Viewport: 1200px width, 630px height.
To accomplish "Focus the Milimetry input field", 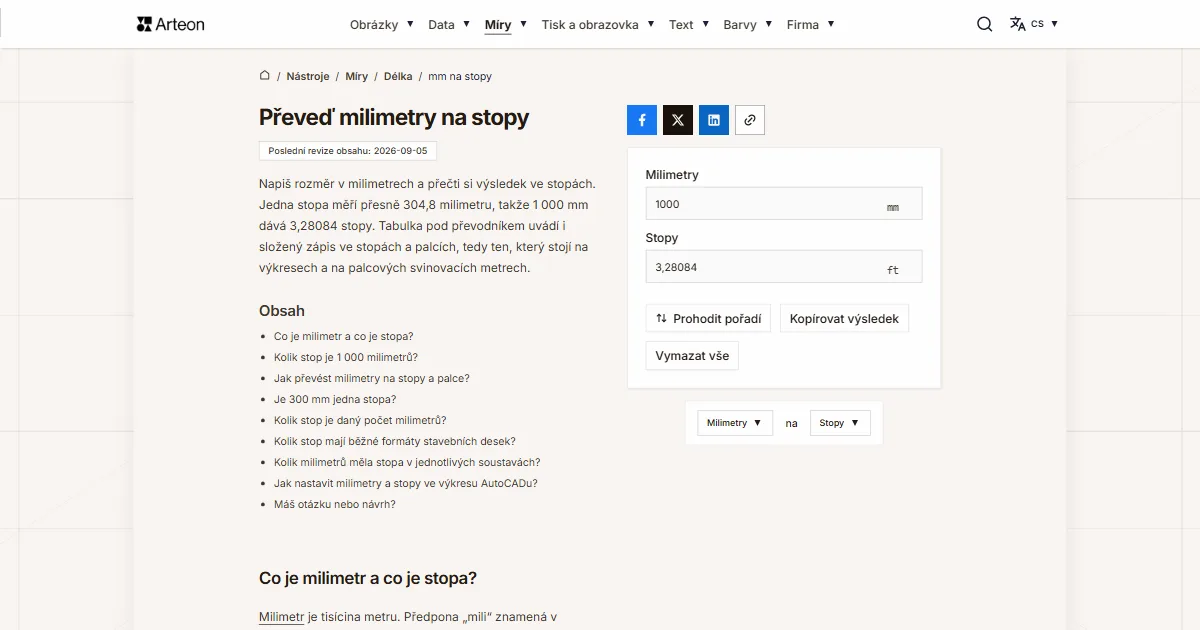I will tap(784, 204).
